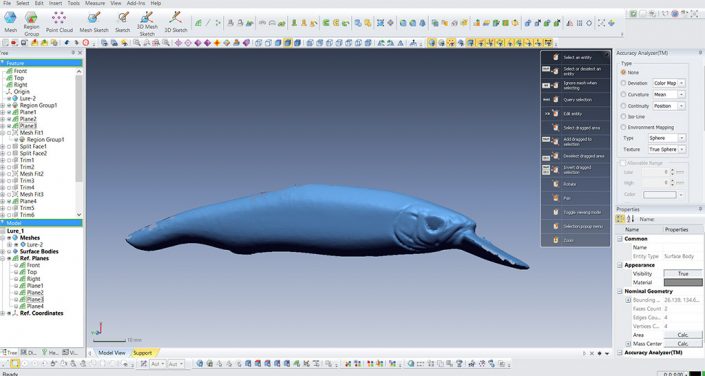705x376 pixels.
Task: Click Select an entity mode icon
Action: click(x=556, y=57)
